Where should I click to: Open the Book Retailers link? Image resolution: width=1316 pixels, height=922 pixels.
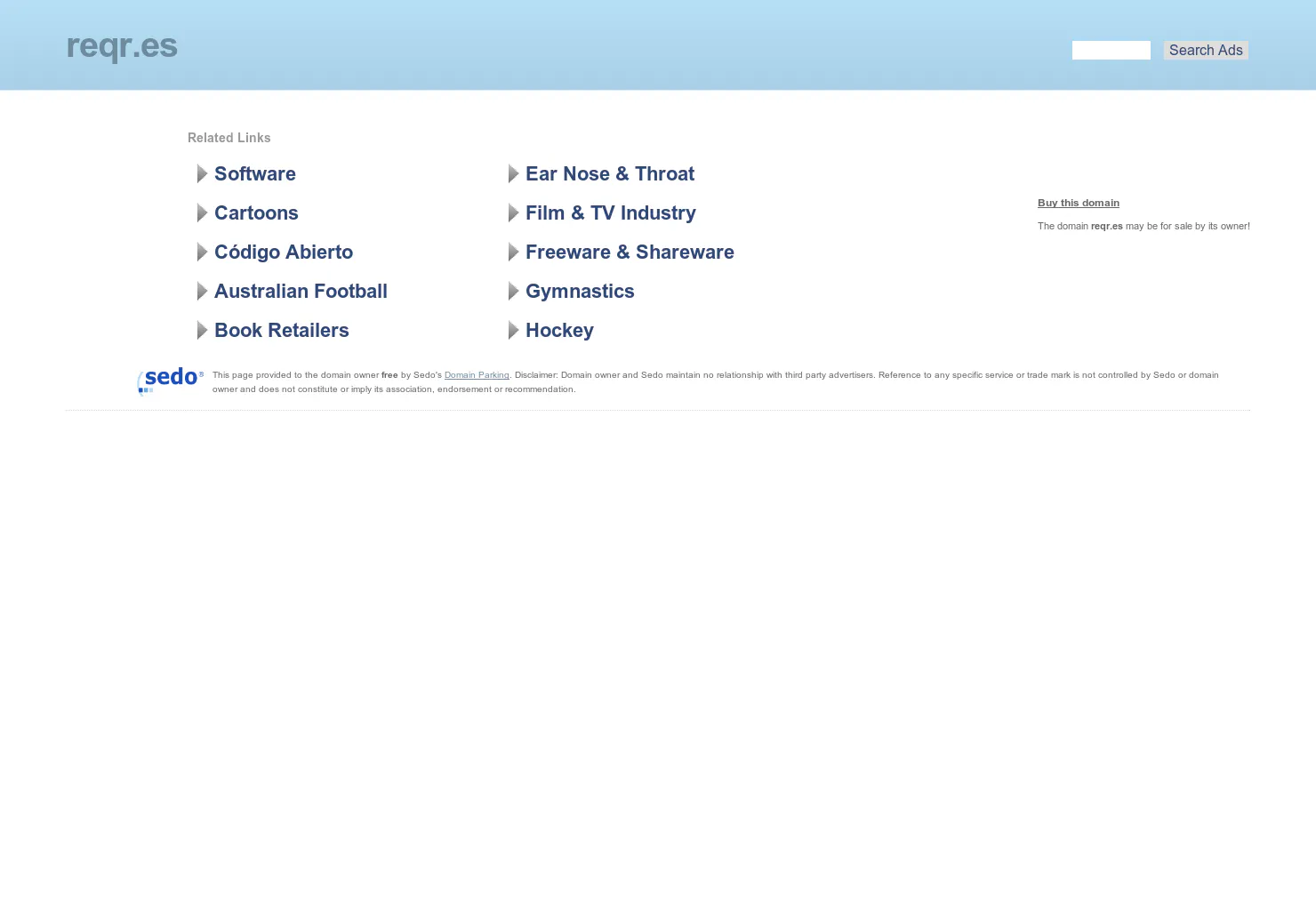click(281, 331)
